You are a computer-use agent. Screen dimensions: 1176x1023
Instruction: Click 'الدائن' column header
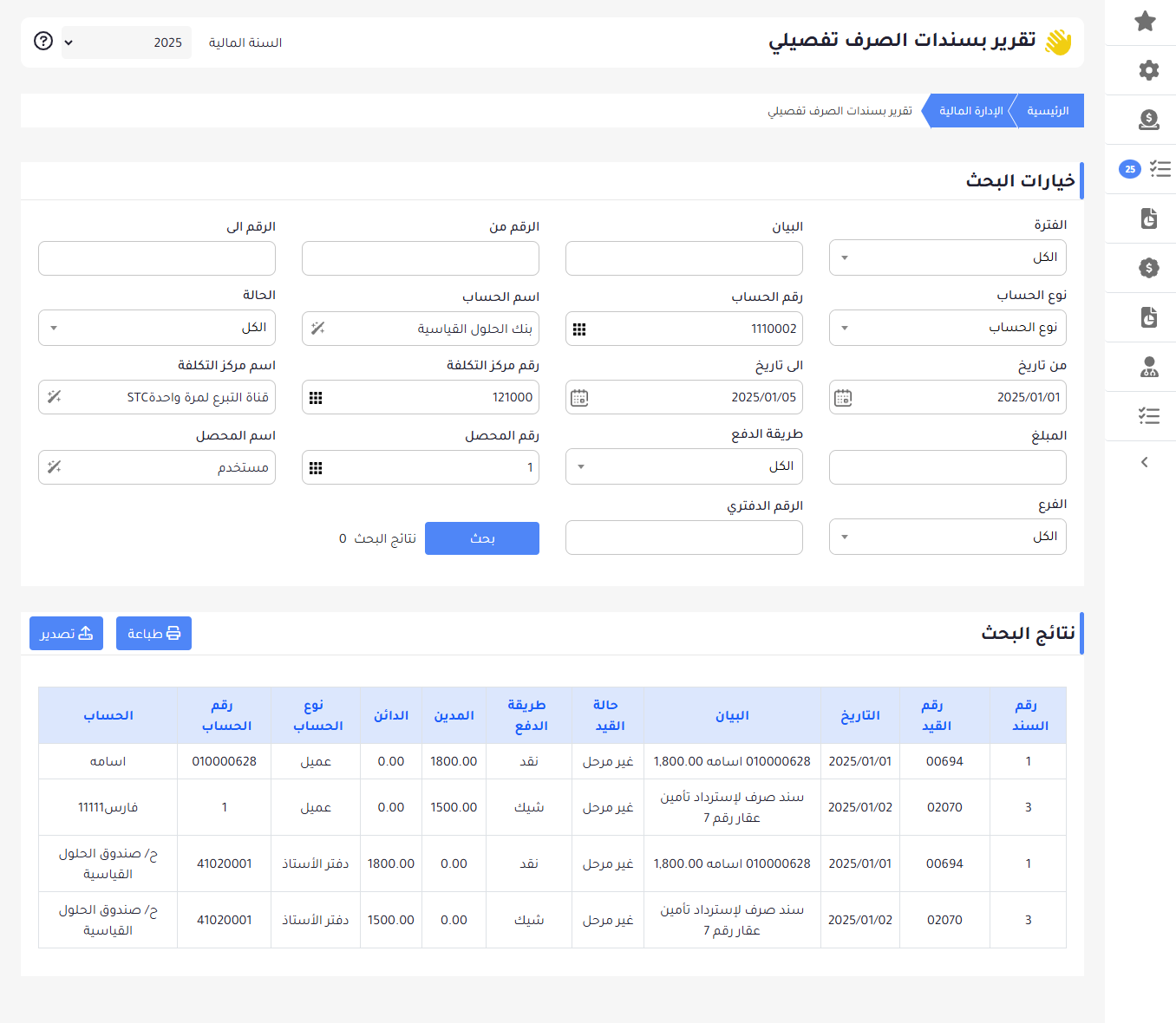(x=391, y=715)
